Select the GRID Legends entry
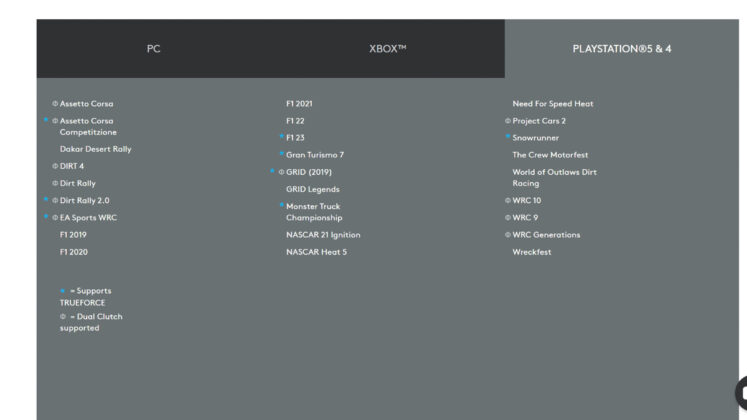Image resolution: width=747 pixels, height=420 pixels. [313, 189]
